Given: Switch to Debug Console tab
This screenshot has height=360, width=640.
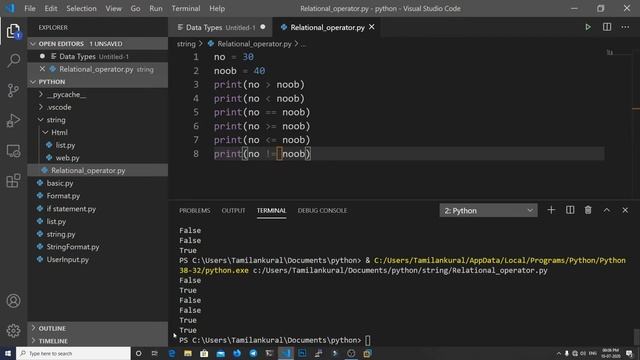Looking at the screenshot, I should pyautogui.click(x=322, y=211).
